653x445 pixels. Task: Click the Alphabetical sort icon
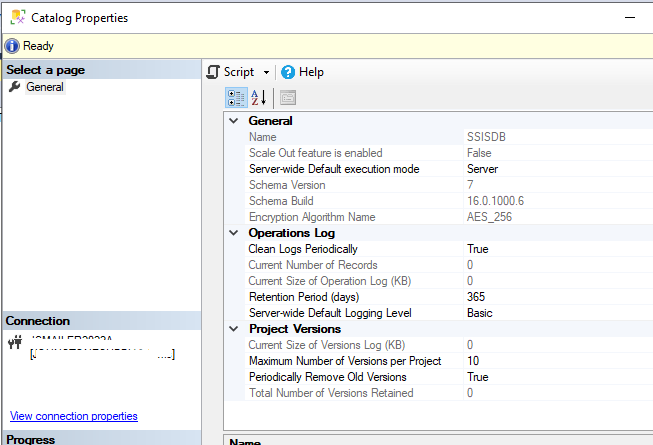258,98
